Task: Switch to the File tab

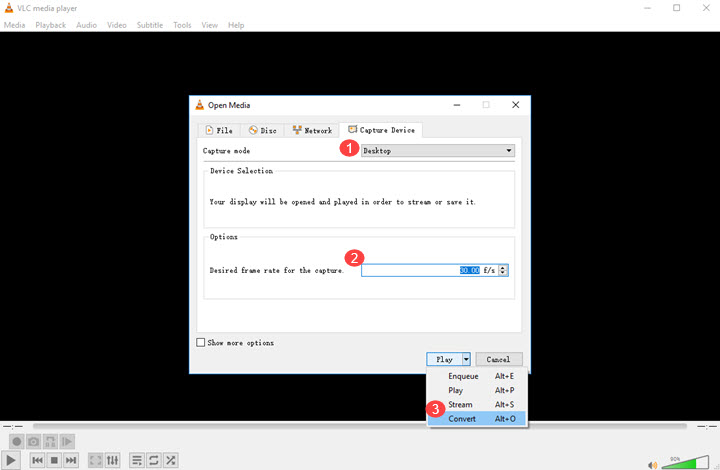Action: tap(219, 130)
